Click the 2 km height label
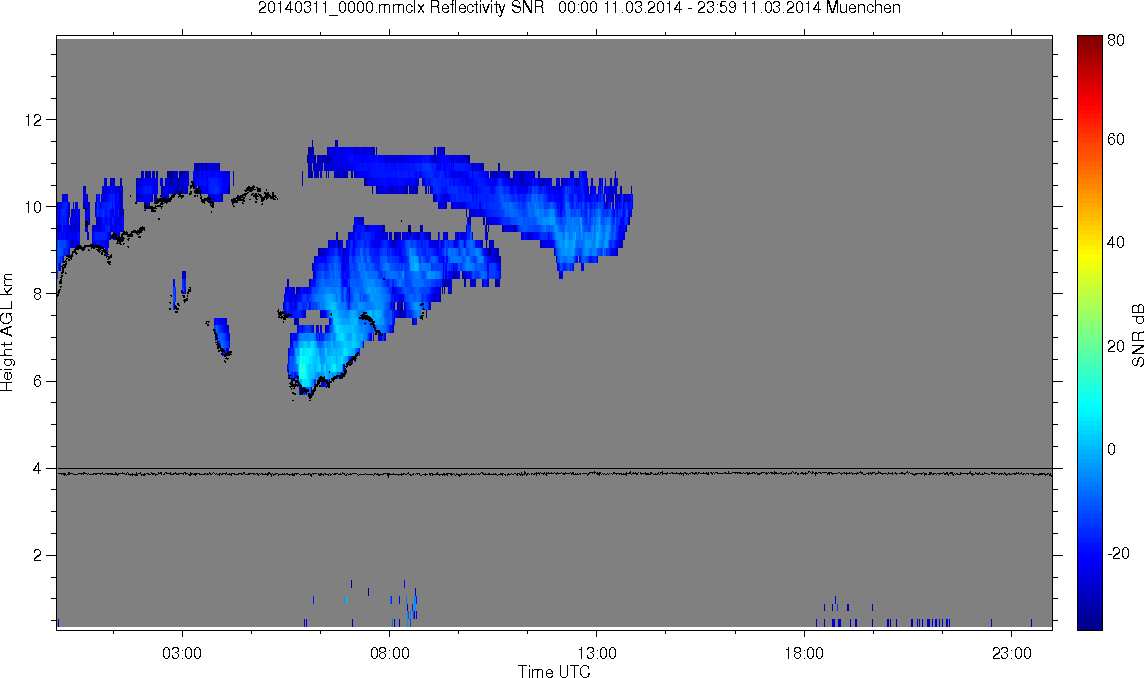The width and height of the screenshot is (1144, 678). (37, 555)
